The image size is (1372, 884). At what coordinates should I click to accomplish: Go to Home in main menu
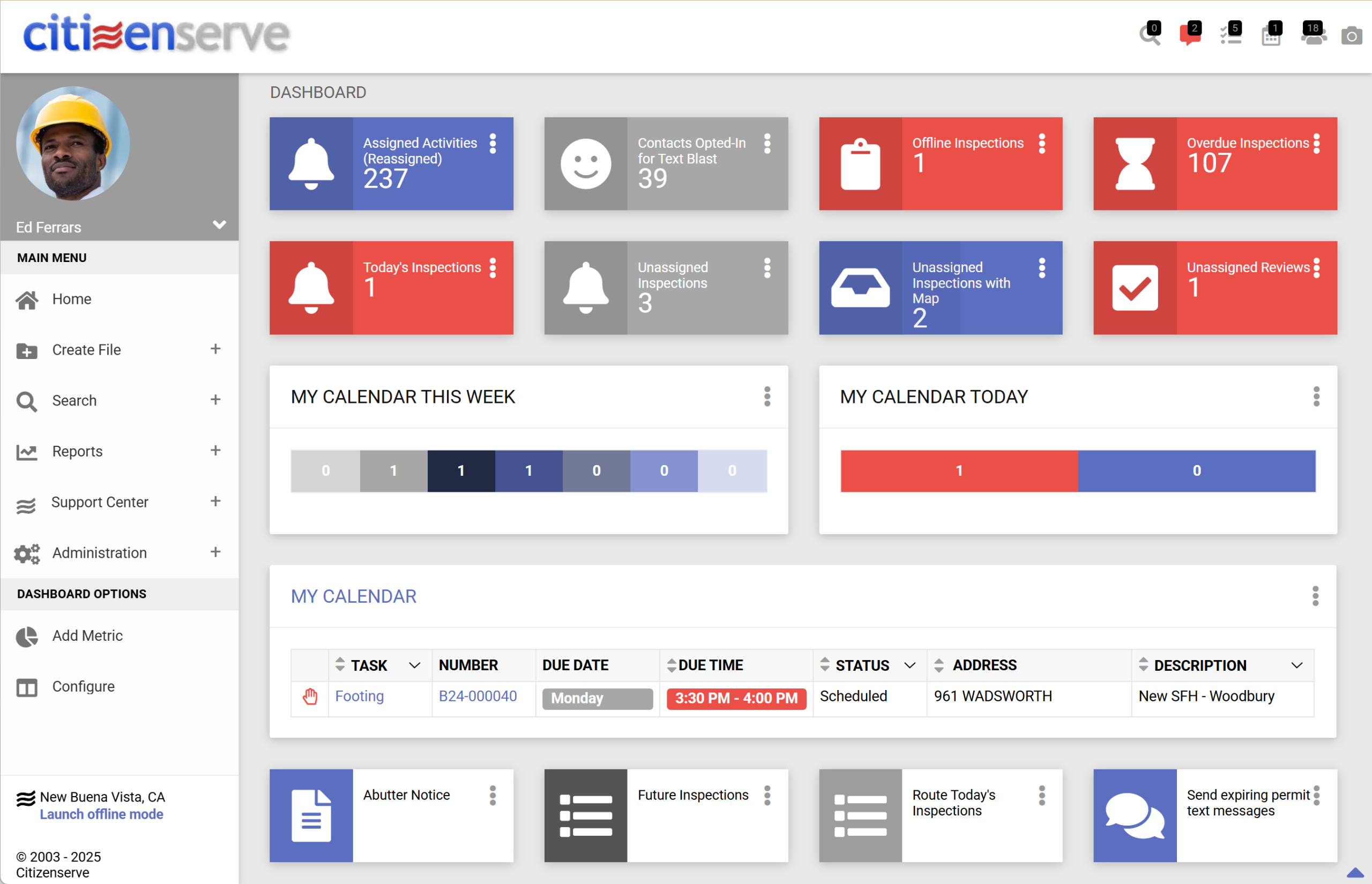71,299
